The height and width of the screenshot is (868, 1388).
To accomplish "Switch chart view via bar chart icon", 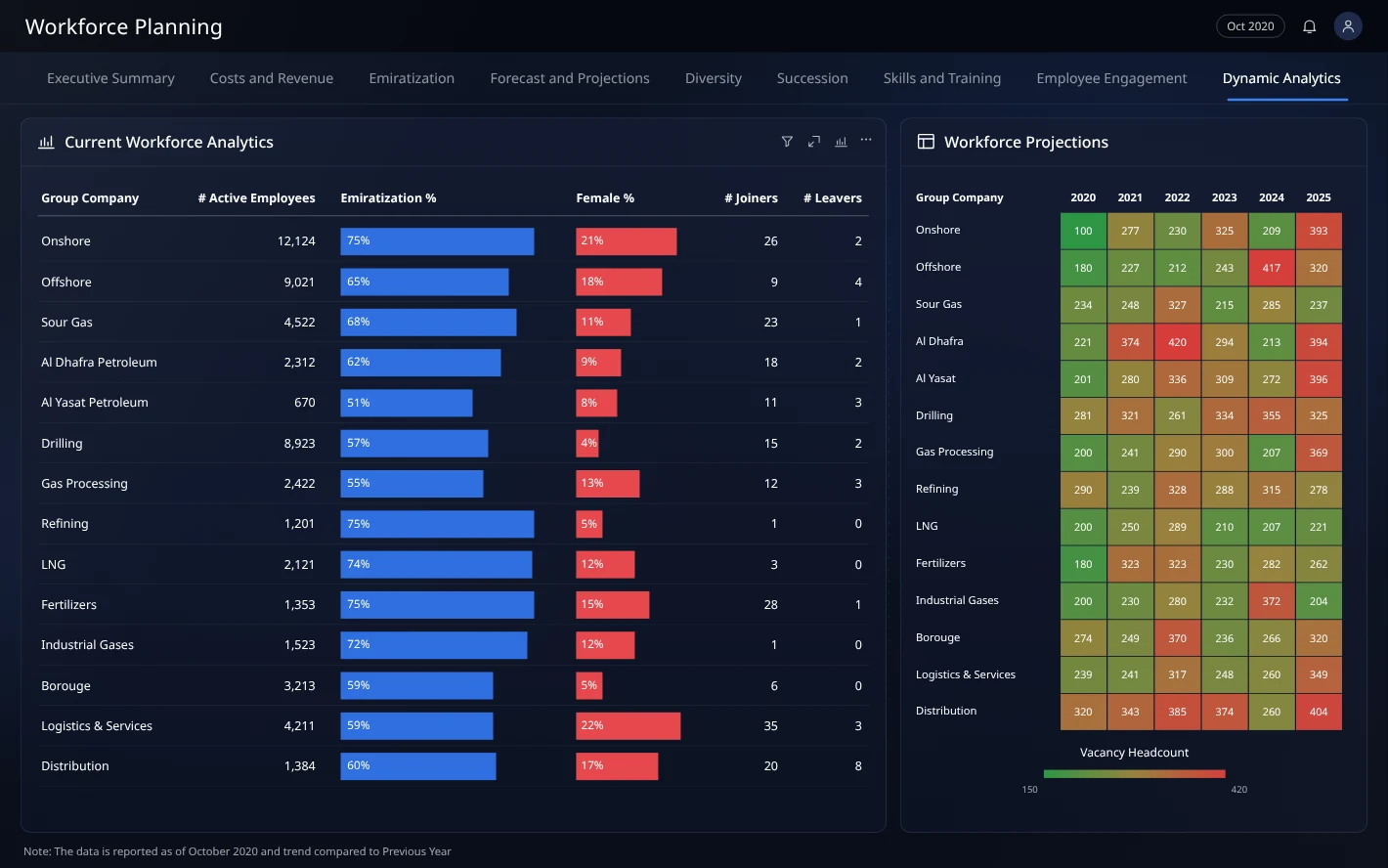I will tap(841, 142).
